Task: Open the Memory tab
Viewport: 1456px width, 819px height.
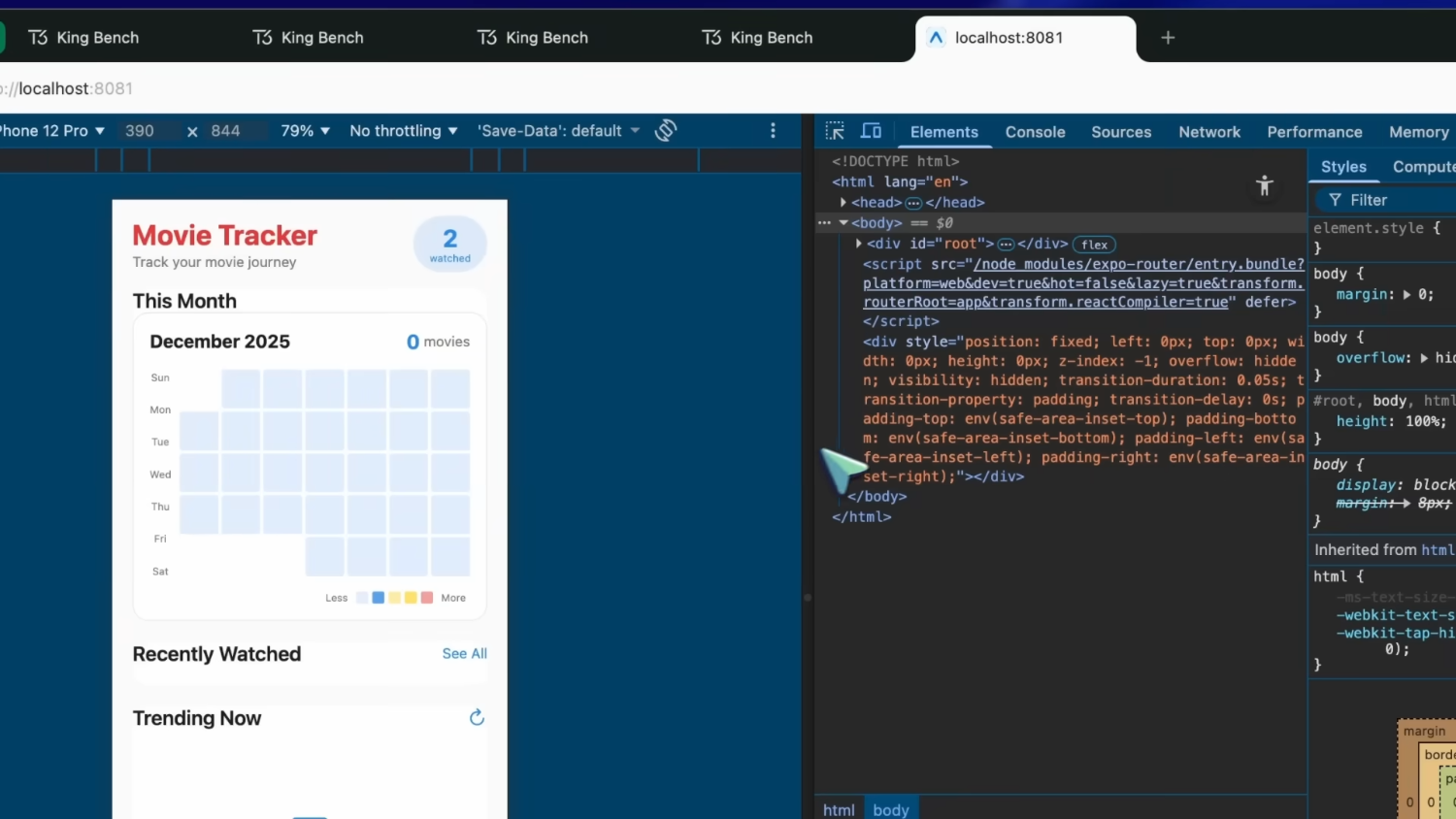Action: [x=1418, y=132]
